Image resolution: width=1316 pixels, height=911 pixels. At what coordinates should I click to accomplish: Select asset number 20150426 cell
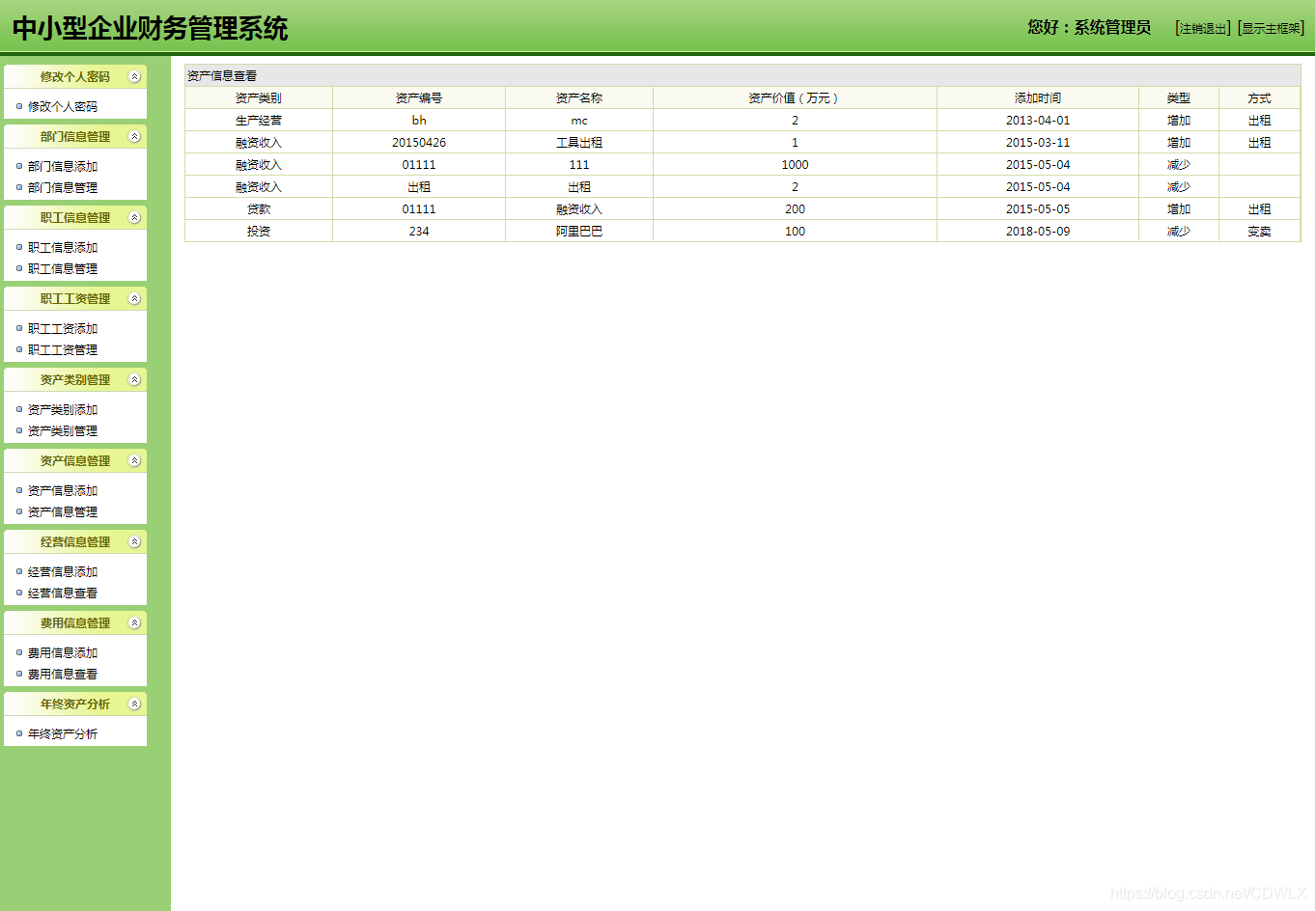click(419, 143)
